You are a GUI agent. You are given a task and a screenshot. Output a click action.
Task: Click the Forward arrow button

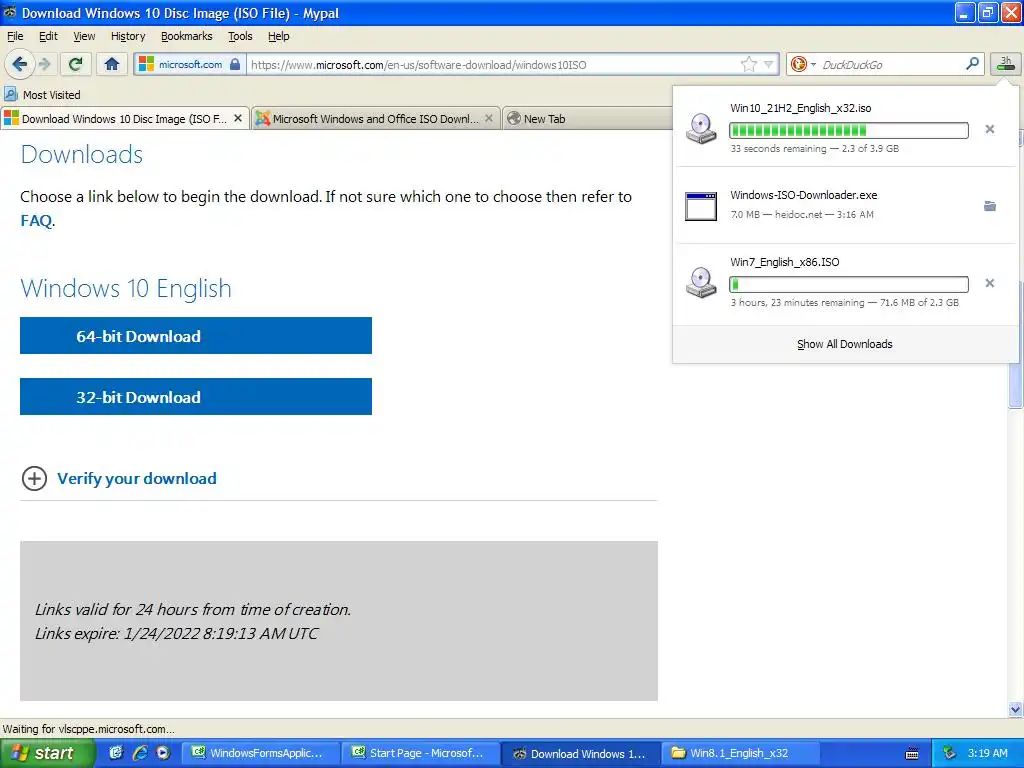tap(44, 64)
